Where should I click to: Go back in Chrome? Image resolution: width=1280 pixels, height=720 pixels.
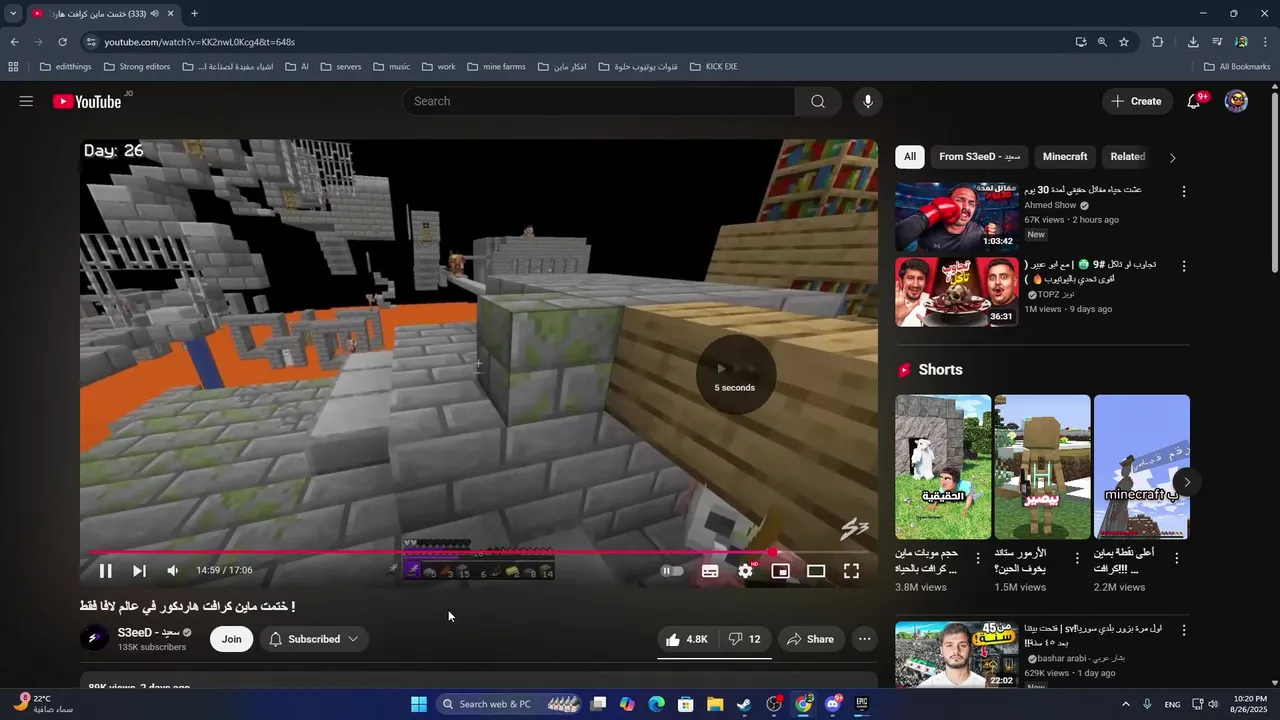[x=14, y=42]
